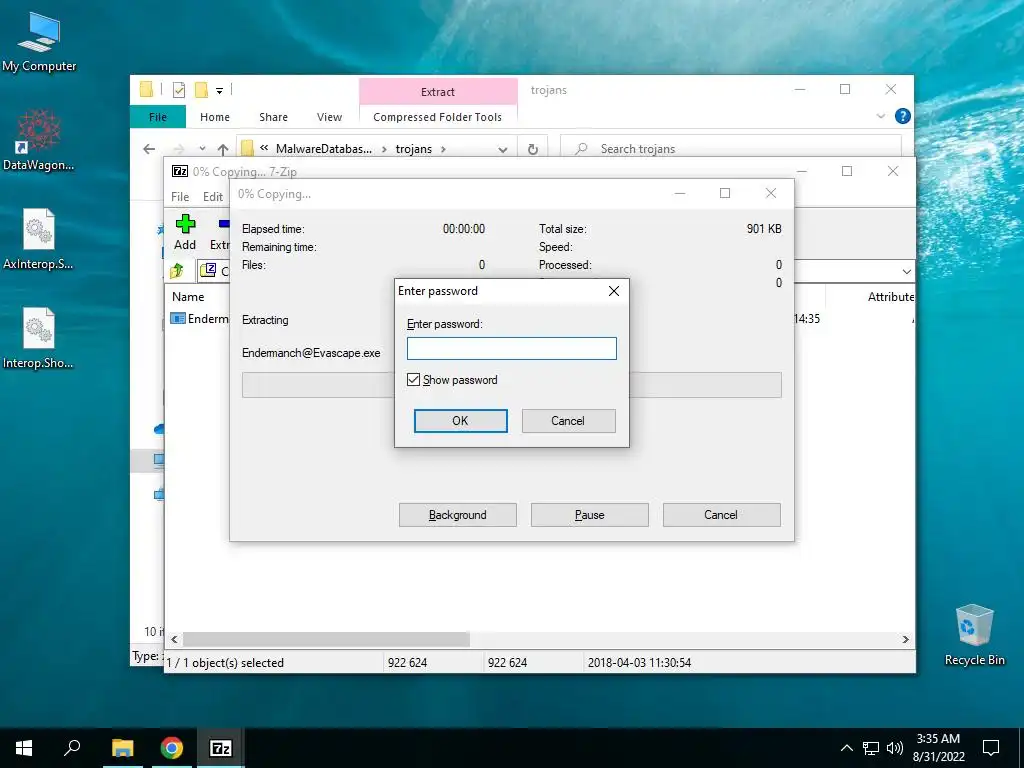Show hidden tray icons
This screenshot has width=1024, height=768.
(x=846, y=748)
